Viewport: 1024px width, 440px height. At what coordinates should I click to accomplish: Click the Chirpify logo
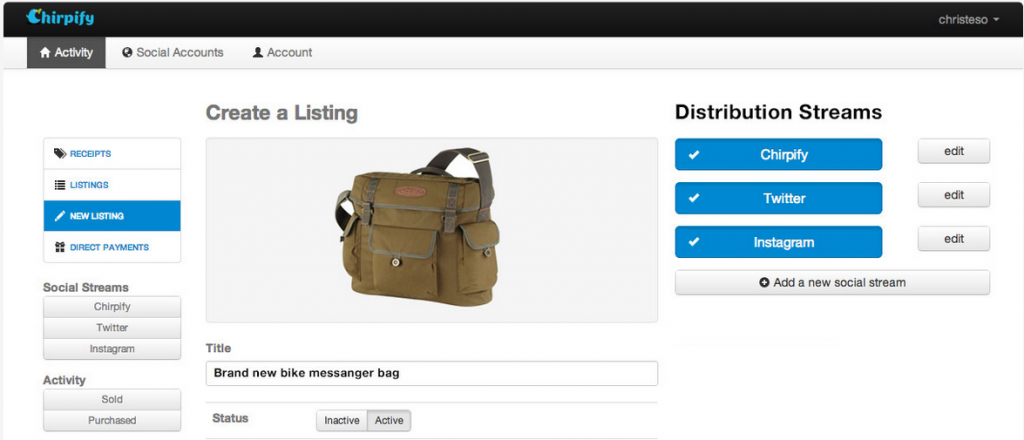tap(60, 18)
